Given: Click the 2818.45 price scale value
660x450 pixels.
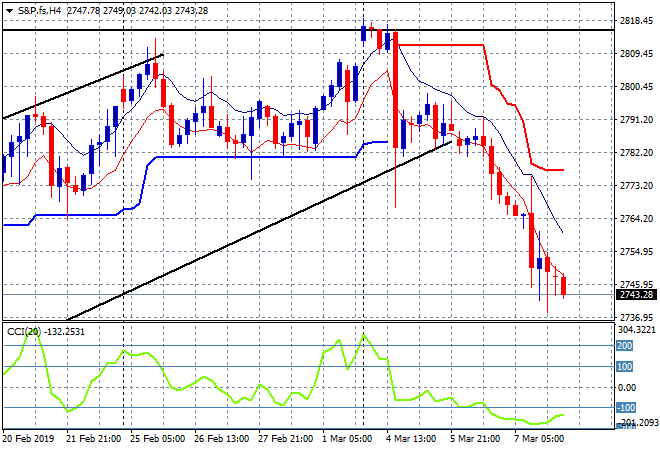Looking at the screenshot, I should click(636, 21).
